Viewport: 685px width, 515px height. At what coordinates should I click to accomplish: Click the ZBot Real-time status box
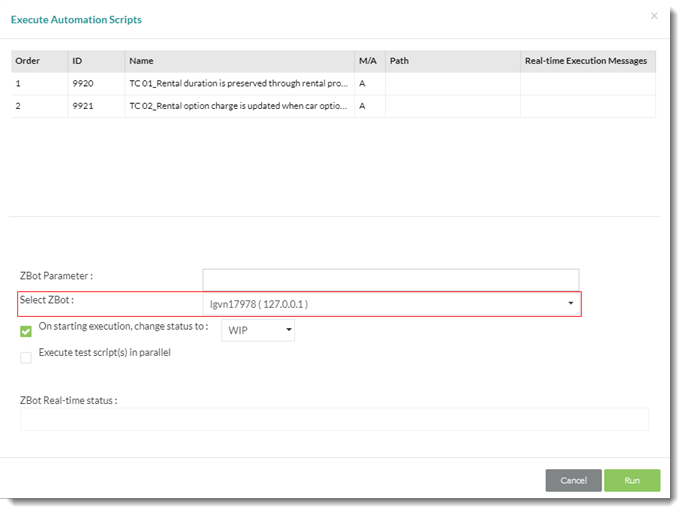pyautogui.click(x=334, y=419)
